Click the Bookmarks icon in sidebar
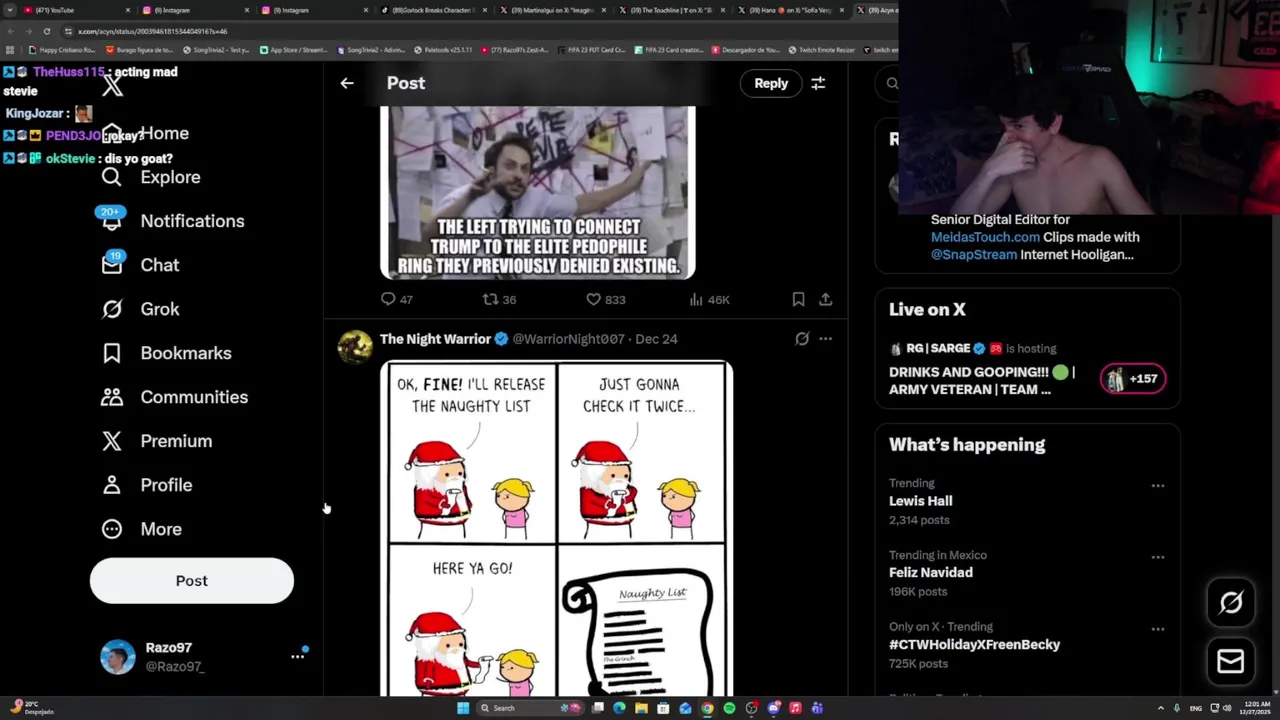The image size is (1280, 720). tap(112, 353)
